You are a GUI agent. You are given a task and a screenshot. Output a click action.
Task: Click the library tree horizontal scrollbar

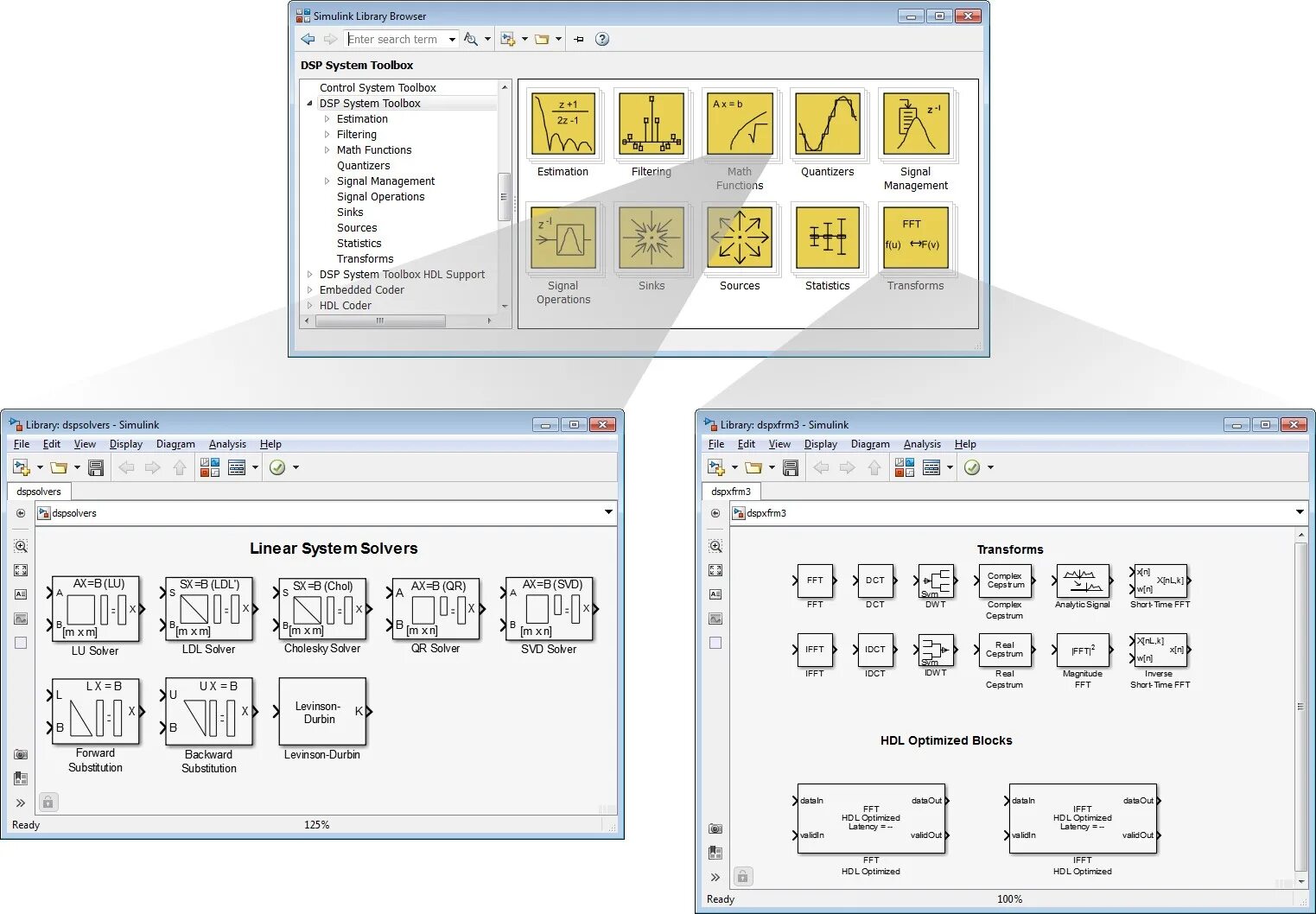(x=380, y=321)
